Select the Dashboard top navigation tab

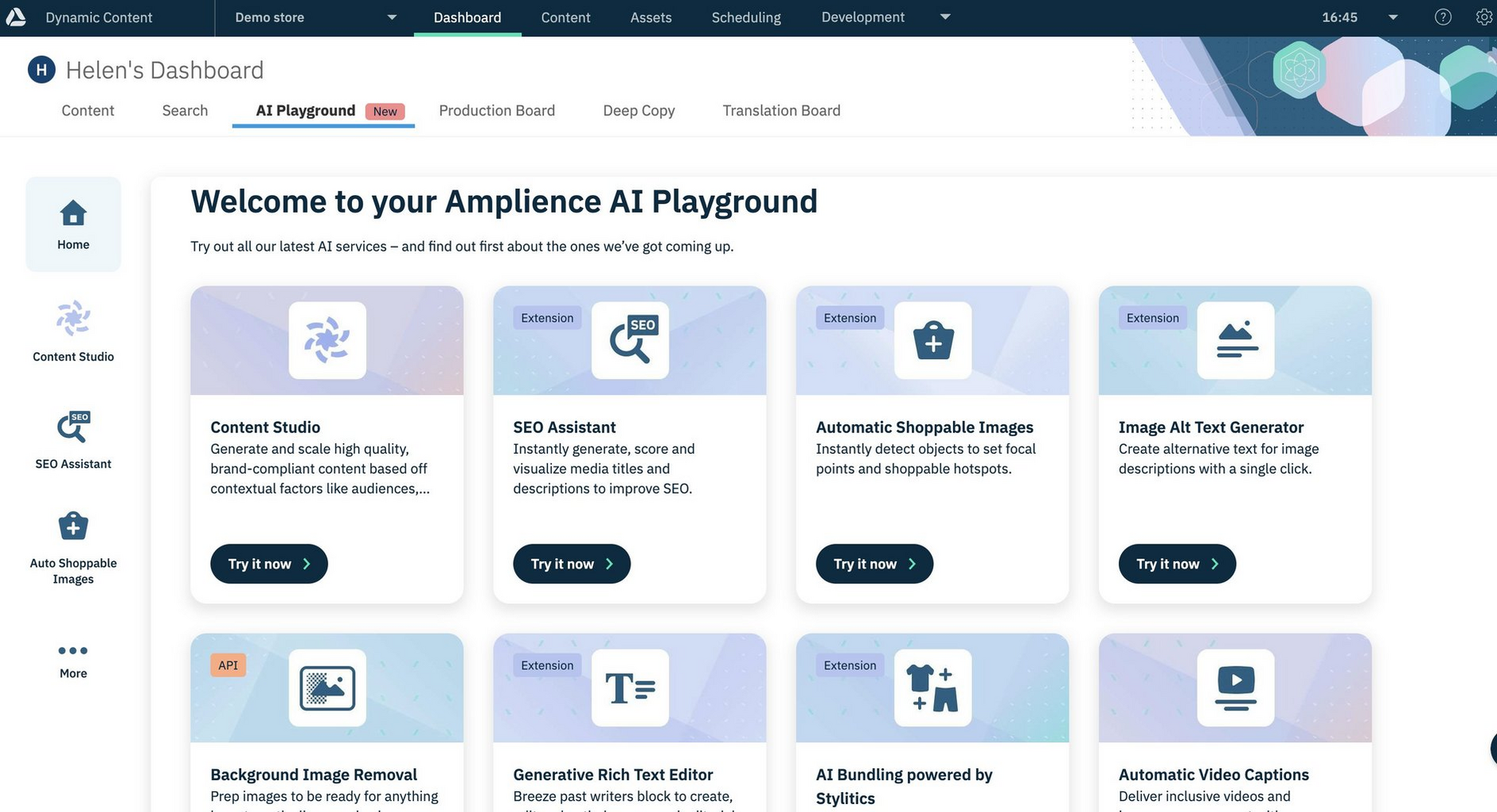coord(467,18)
